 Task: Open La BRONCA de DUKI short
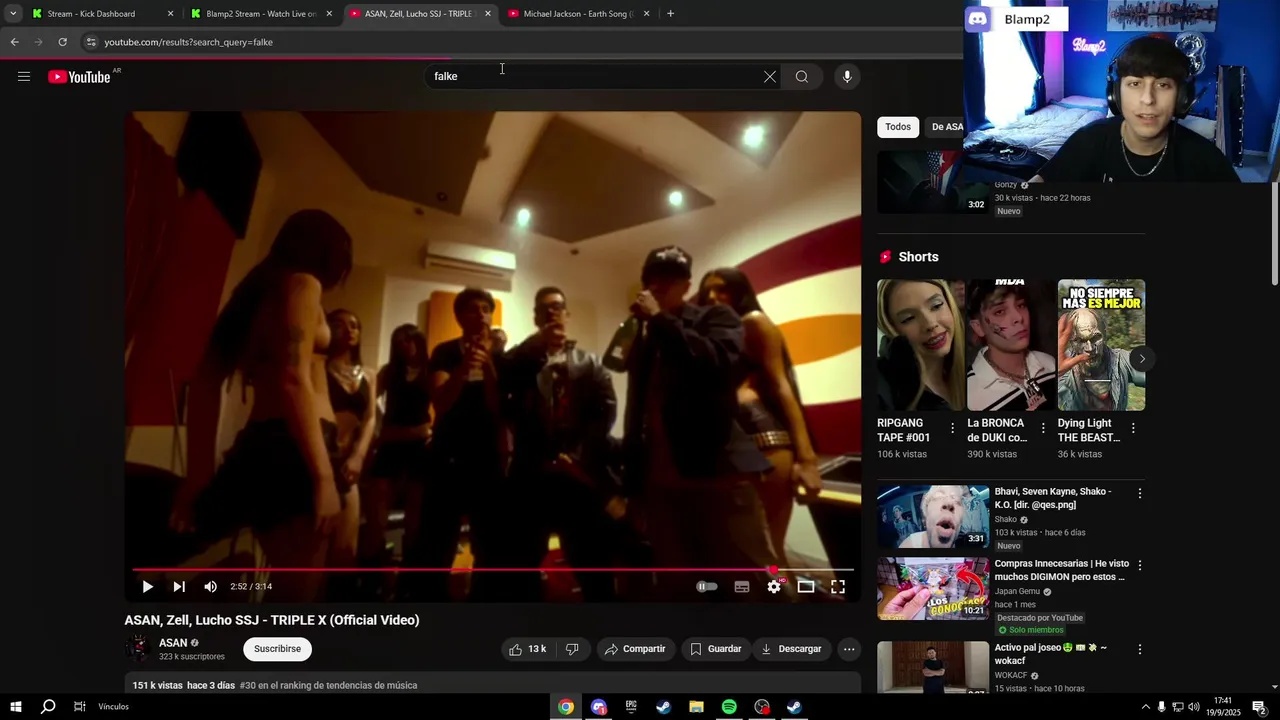(1010, 345)
